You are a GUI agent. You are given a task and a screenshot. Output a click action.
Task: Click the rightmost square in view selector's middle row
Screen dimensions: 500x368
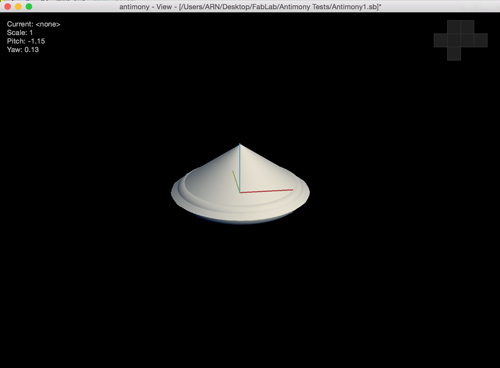481,40
